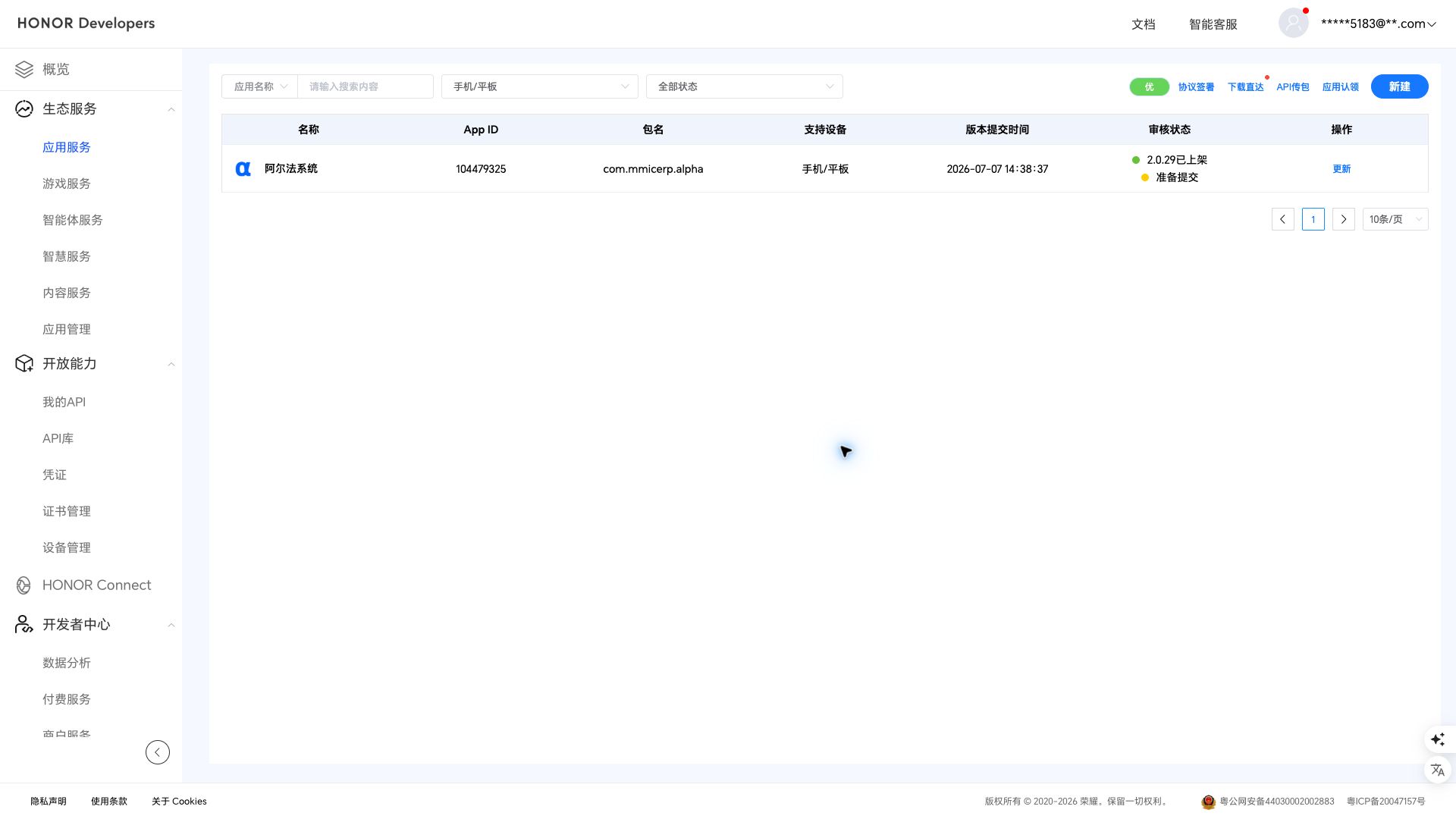Click the package name com.mmicerp.alpha
This screenshot has height=819, width=1456.
tap(653, 168)
